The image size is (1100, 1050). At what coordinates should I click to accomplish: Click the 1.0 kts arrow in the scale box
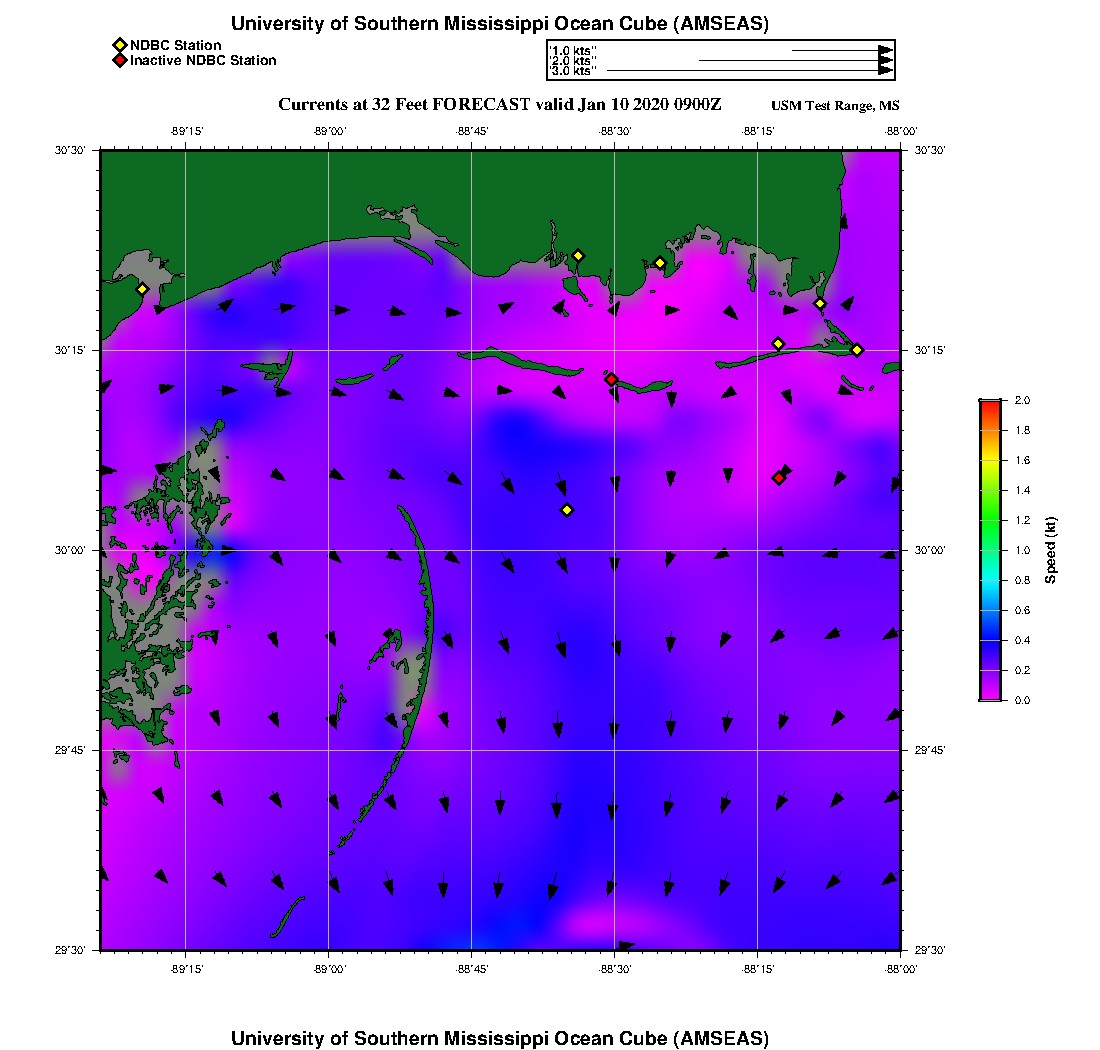coord(840,50)
